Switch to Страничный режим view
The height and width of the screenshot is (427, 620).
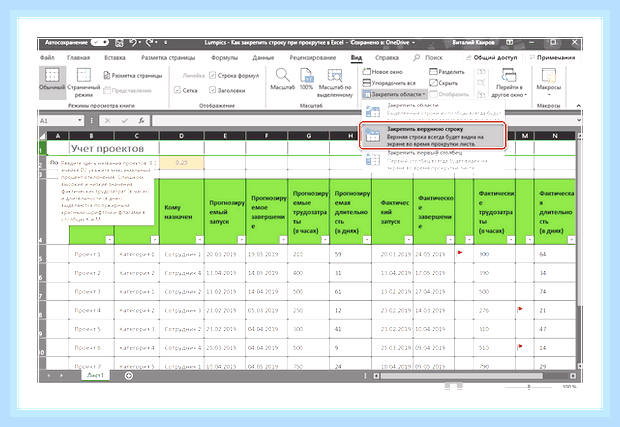[x=83, y=82]
